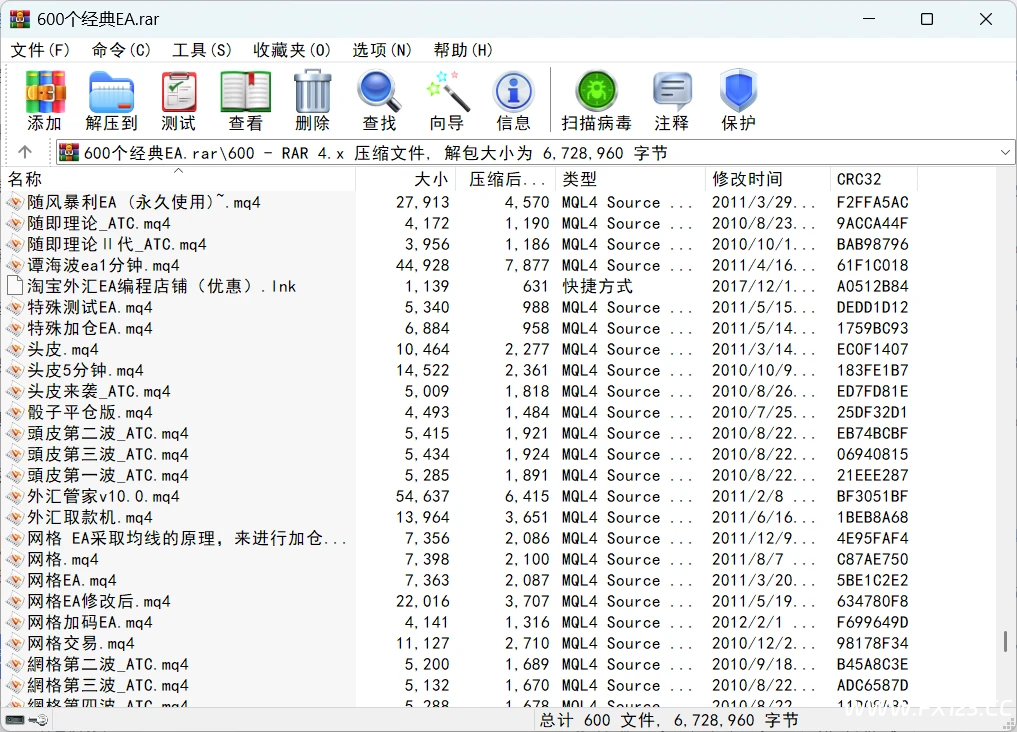The height and width of the screenshot is (732, 1017).
Task: Click the 快捷方式 type cell
Action: 597,286
